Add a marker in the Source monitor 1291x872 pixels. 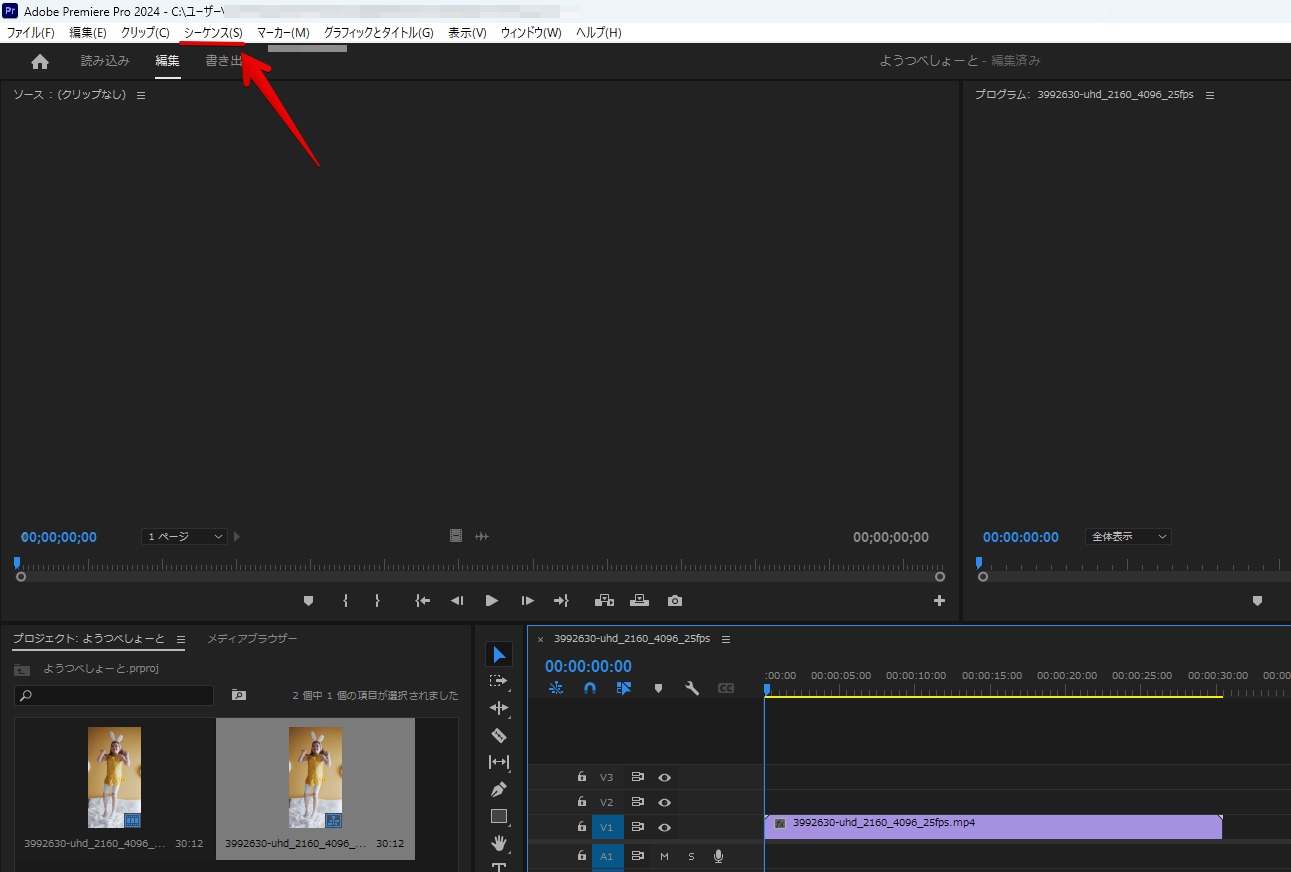click(308, 600)
